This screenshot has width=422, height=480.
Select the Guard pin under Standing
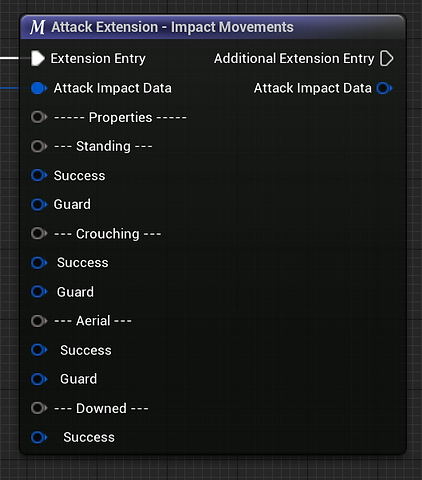39,205
